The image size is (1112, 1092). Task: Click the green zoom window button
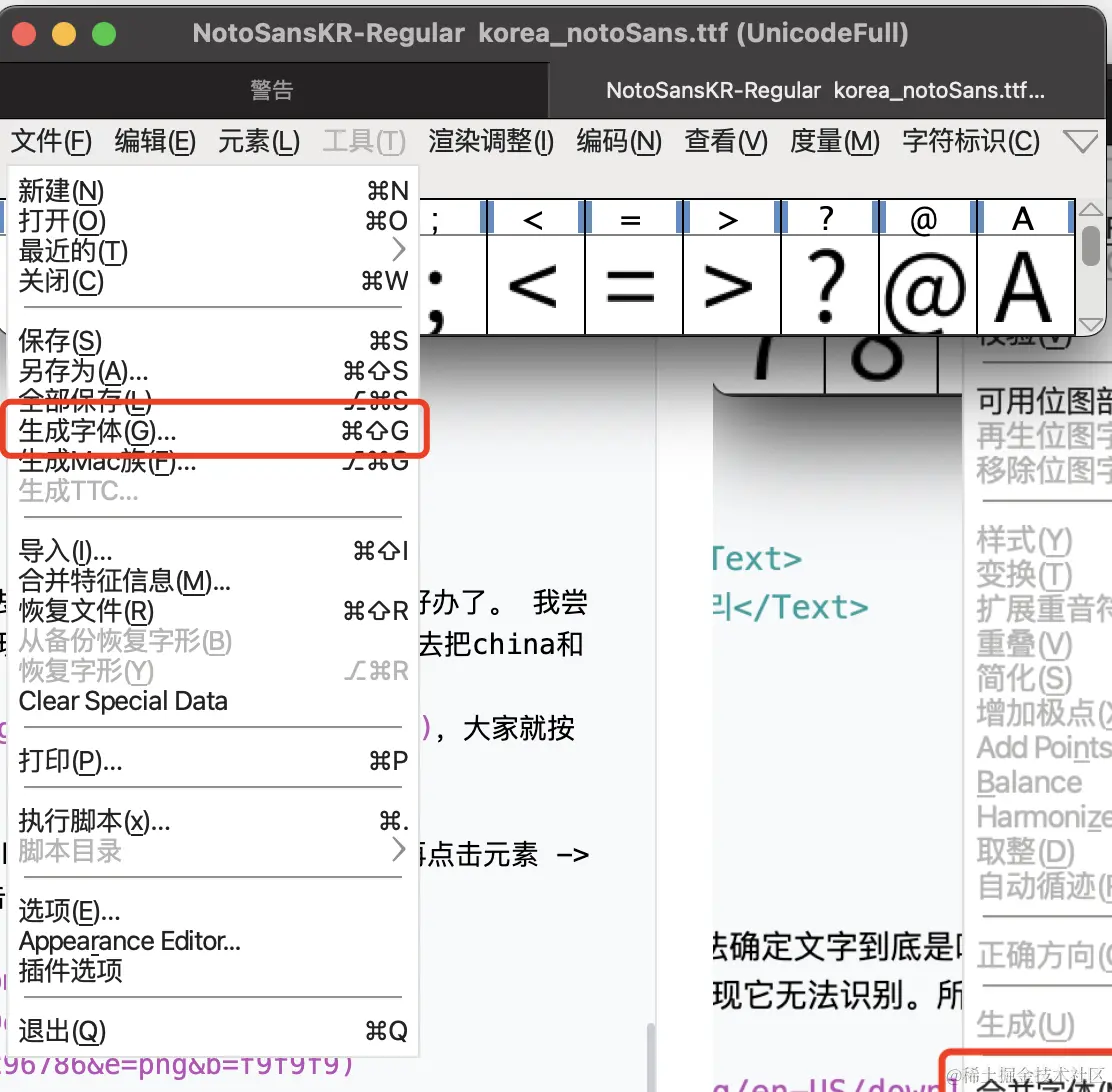coord(104,33)
